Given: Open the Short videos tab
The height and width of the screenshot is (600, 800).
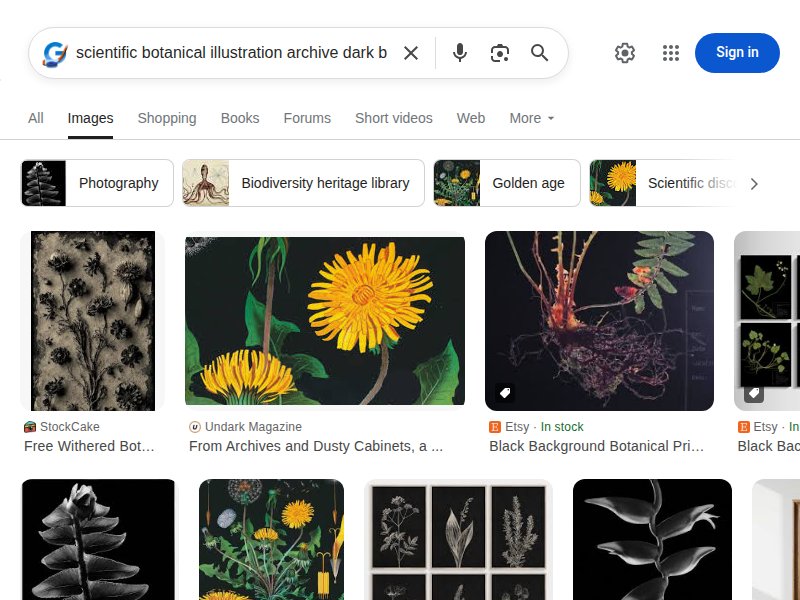Looking at the screenshot, I should click(394, 118).
